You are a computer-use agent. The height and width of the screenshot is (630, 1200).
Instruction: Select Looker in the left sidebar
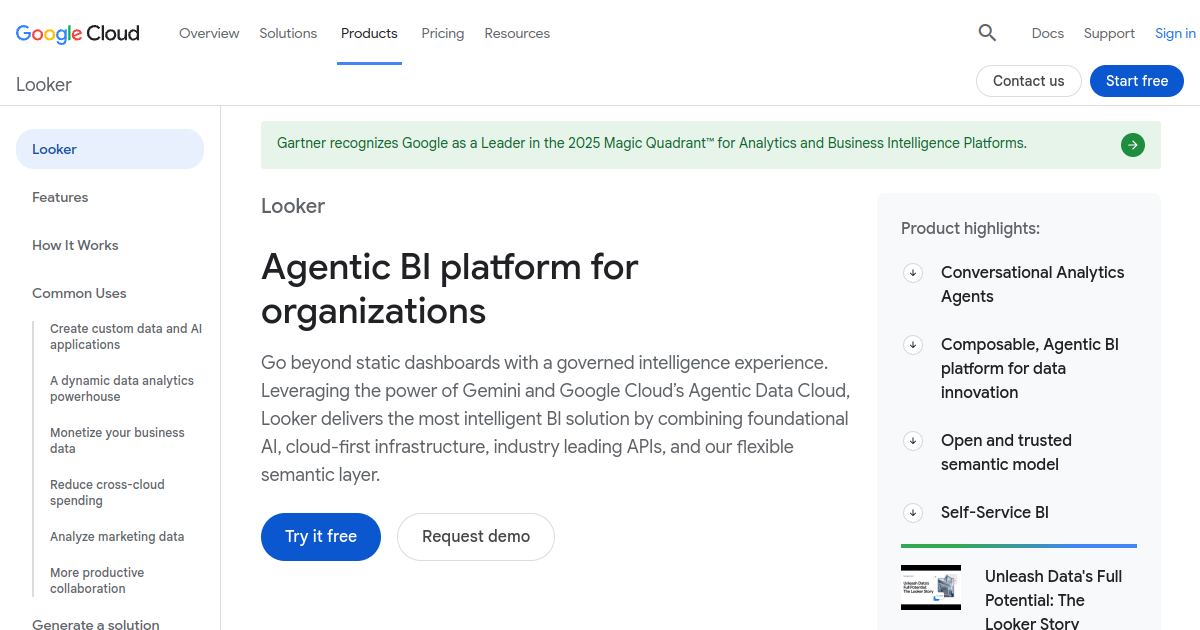(x=110, y=149)
